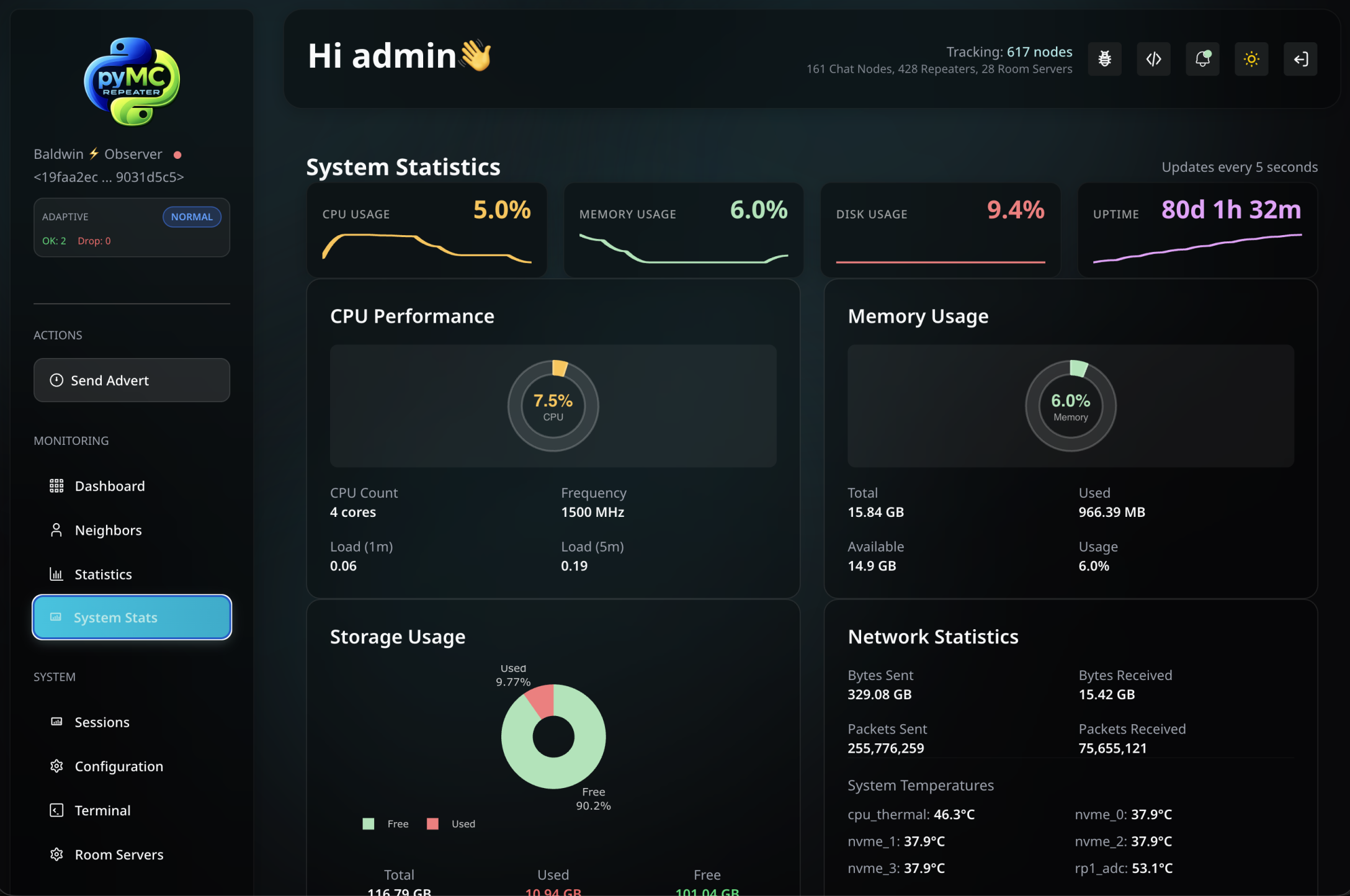This screenshot has width=1350, height=896.
Task: Click the Neighbors person icon
Action: pos(56,530)
